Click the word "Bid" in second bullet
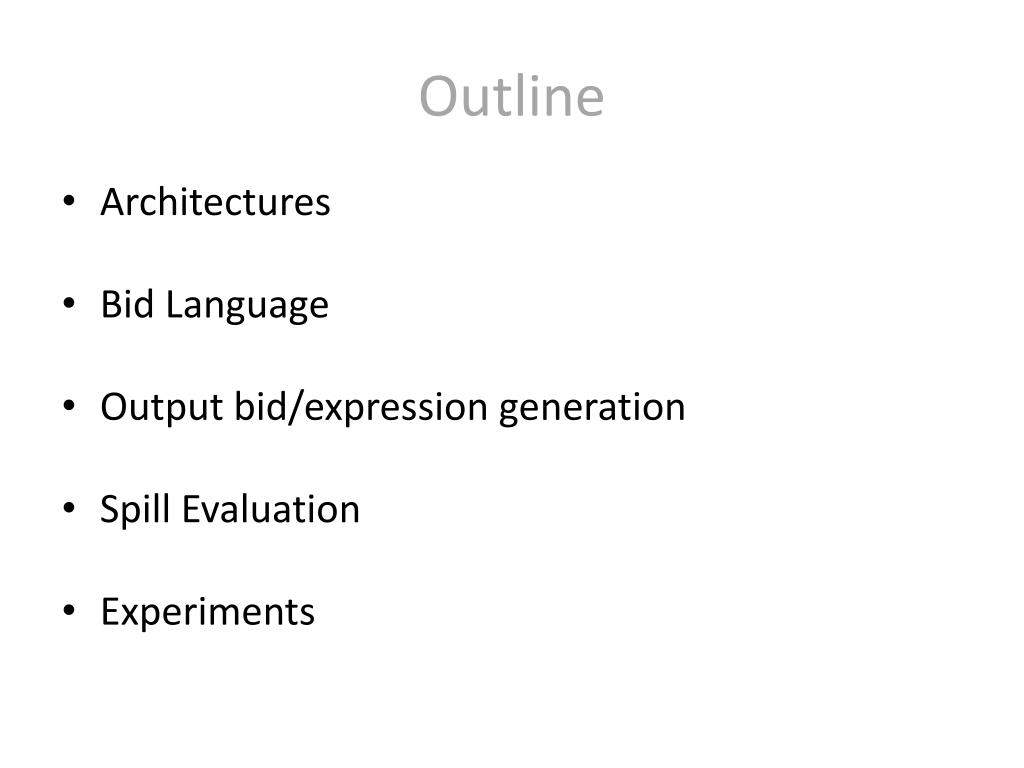 (x=127, y=304)
